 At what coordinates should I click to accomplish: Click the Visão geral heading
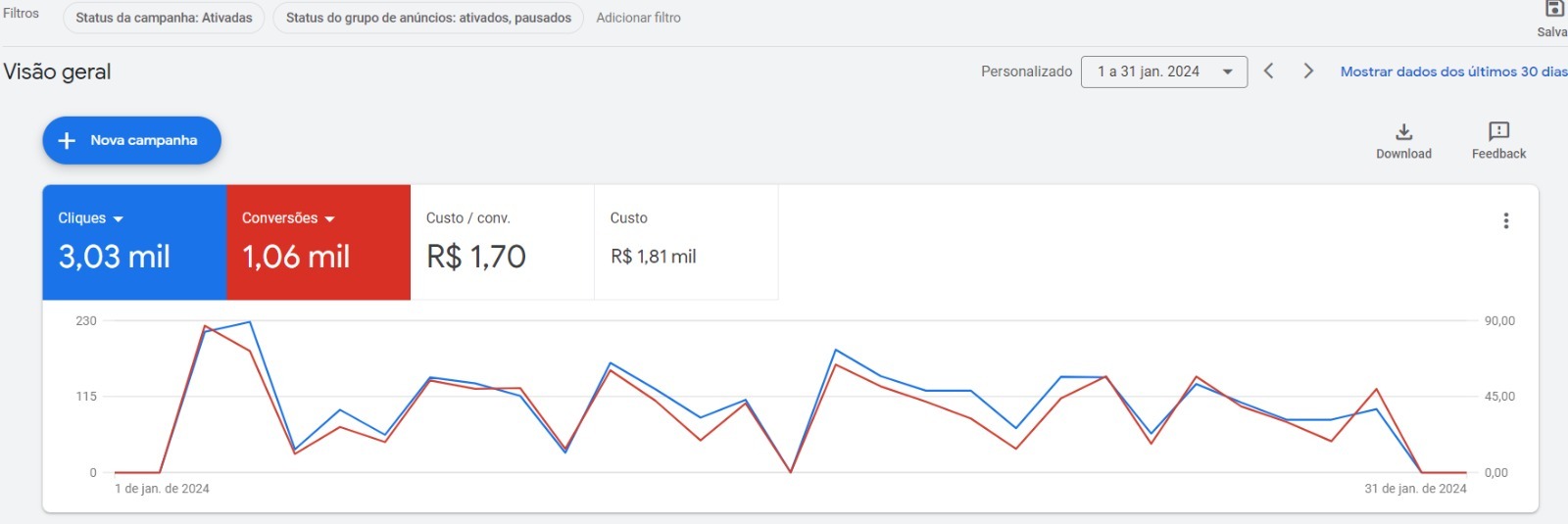tap(57, 71)
